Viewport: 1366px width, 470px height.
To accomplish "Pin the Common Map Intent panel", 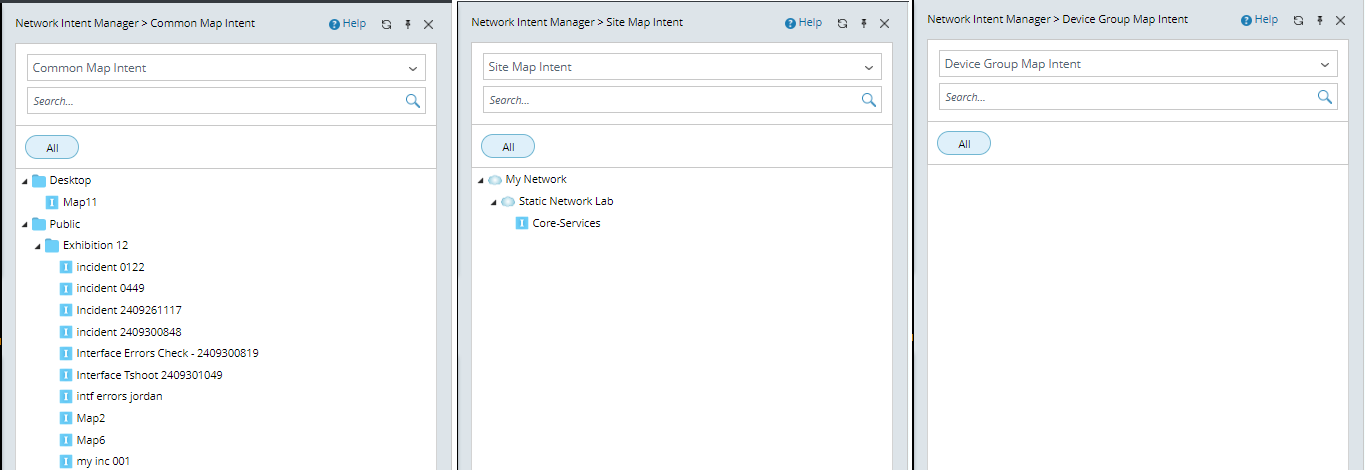I will point(408,24).
